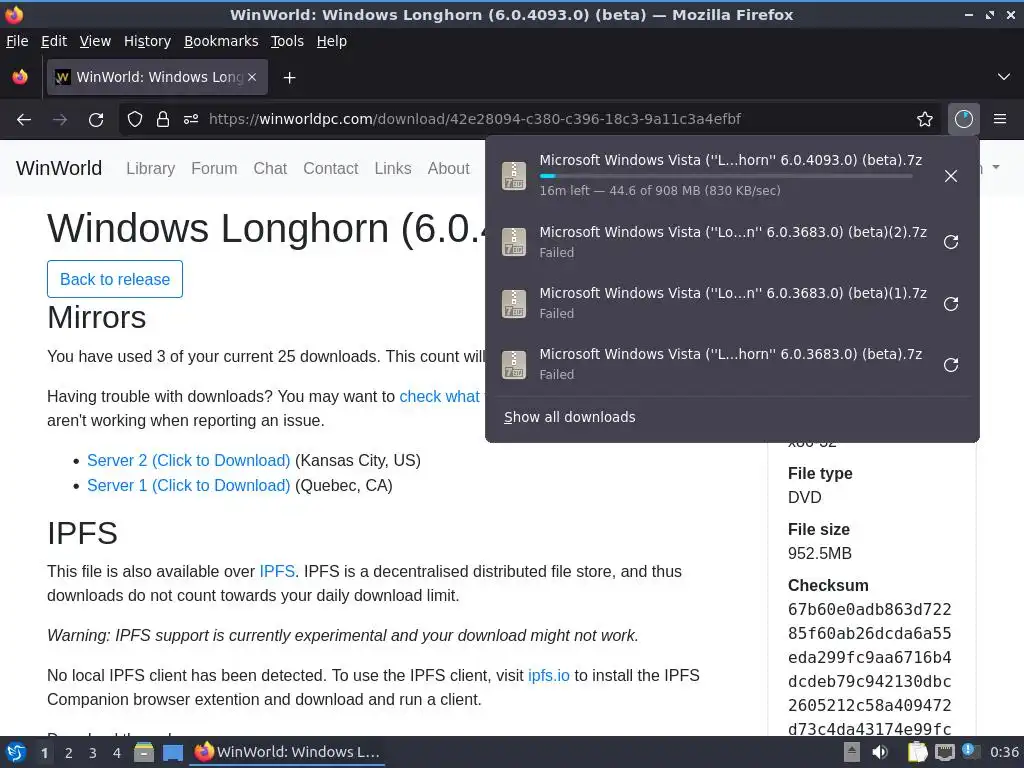Retry the 6.0.3683.0 (beta)(2).7z download

click(x=951, y=242)
